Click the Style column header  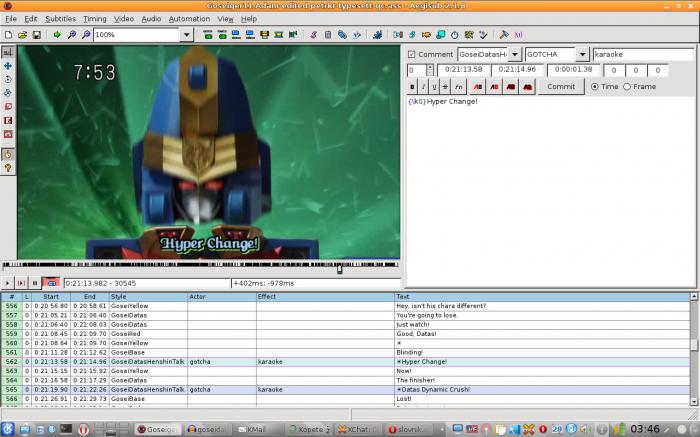[x=148, y=296]
